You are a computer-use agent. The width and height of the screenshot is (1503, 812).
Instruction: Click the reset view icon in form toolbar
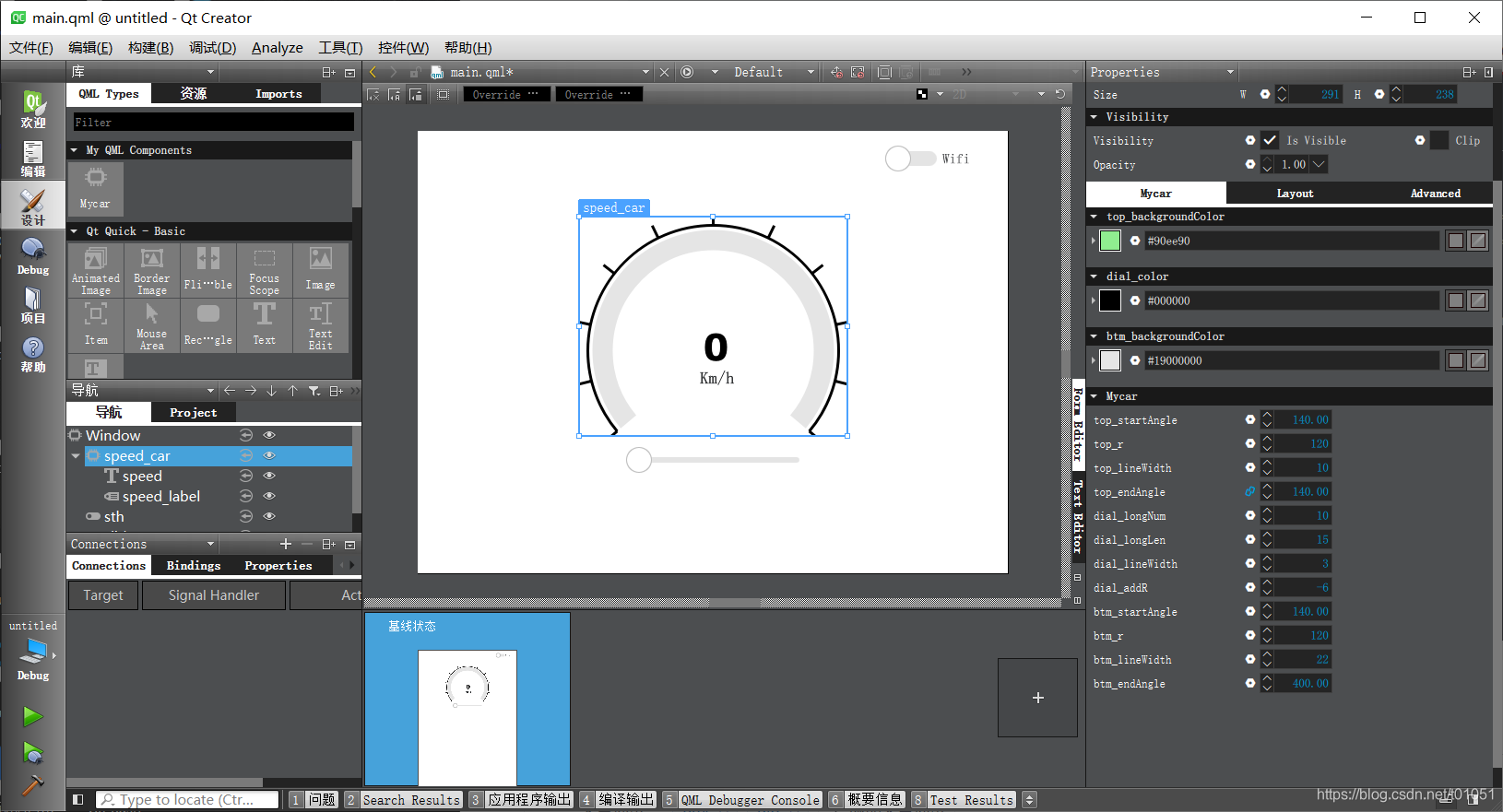[1060, 94]
